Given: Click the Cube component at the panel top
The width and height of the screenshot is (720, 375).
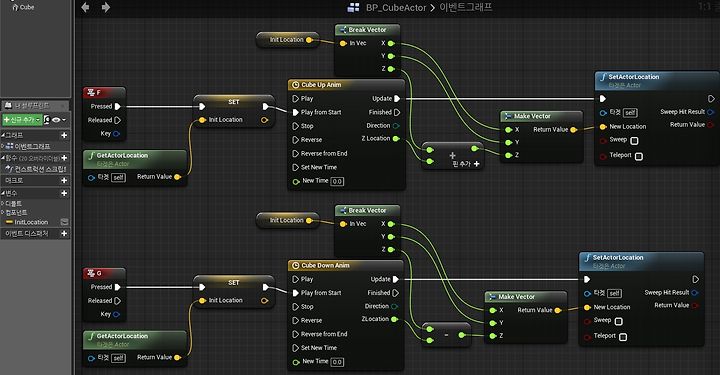Looking at the screenshot, I should (x=23, y=7).
